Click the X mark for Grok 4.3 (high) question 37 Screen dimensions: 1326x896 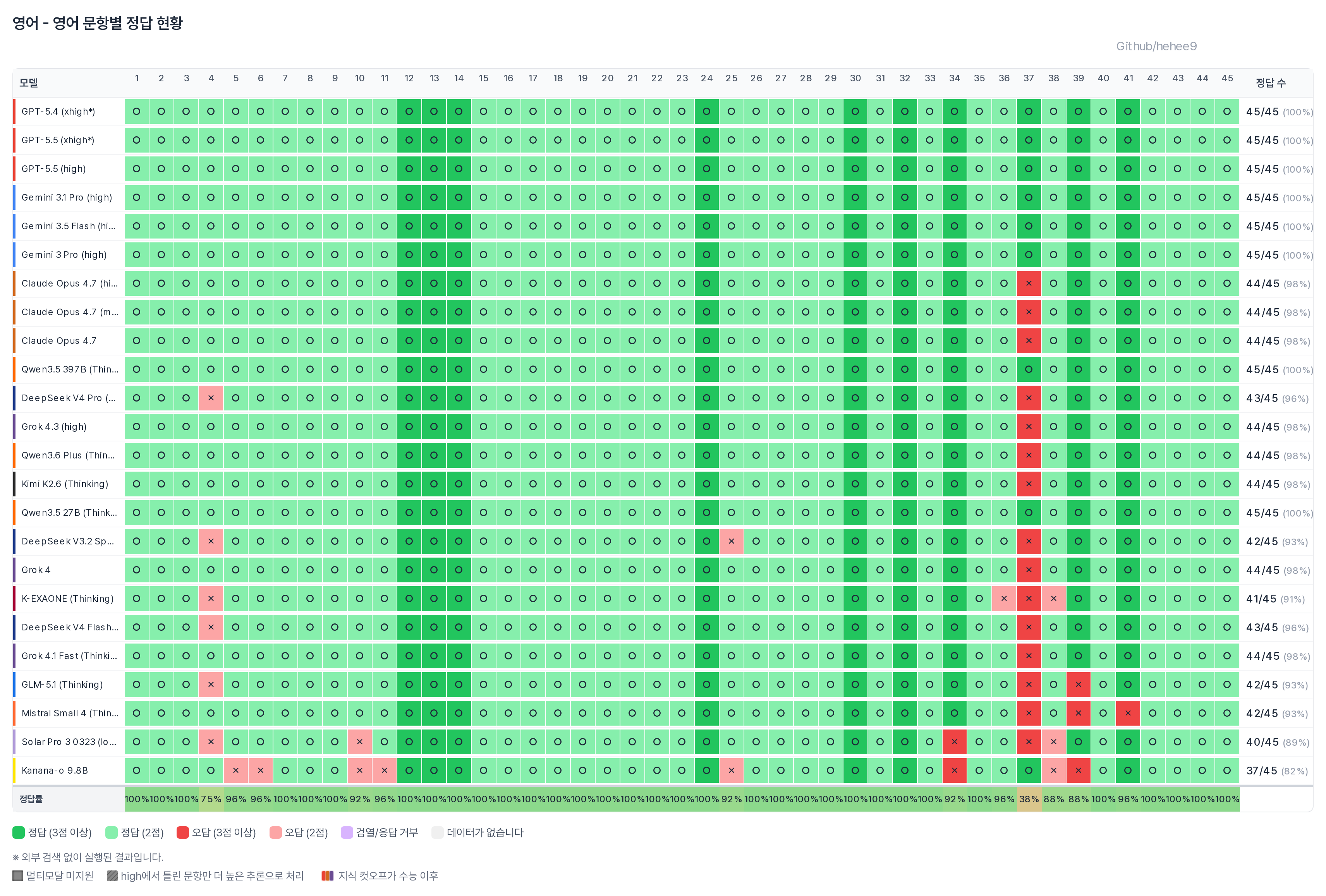point(1029,427)
